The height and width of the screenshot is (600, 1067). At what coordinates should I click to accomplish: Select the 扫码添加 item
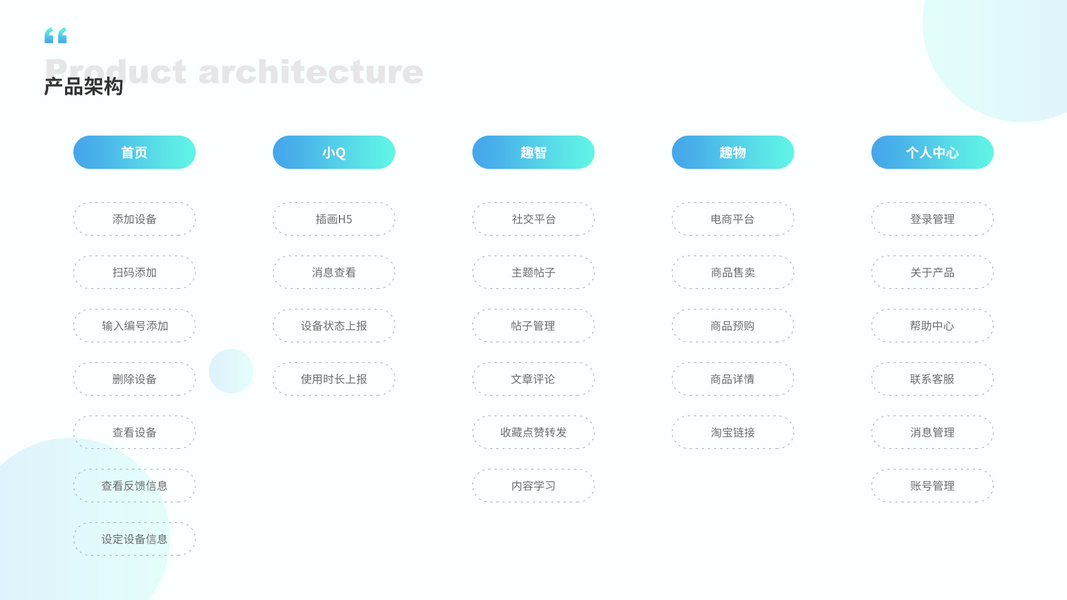coord(134,272)
